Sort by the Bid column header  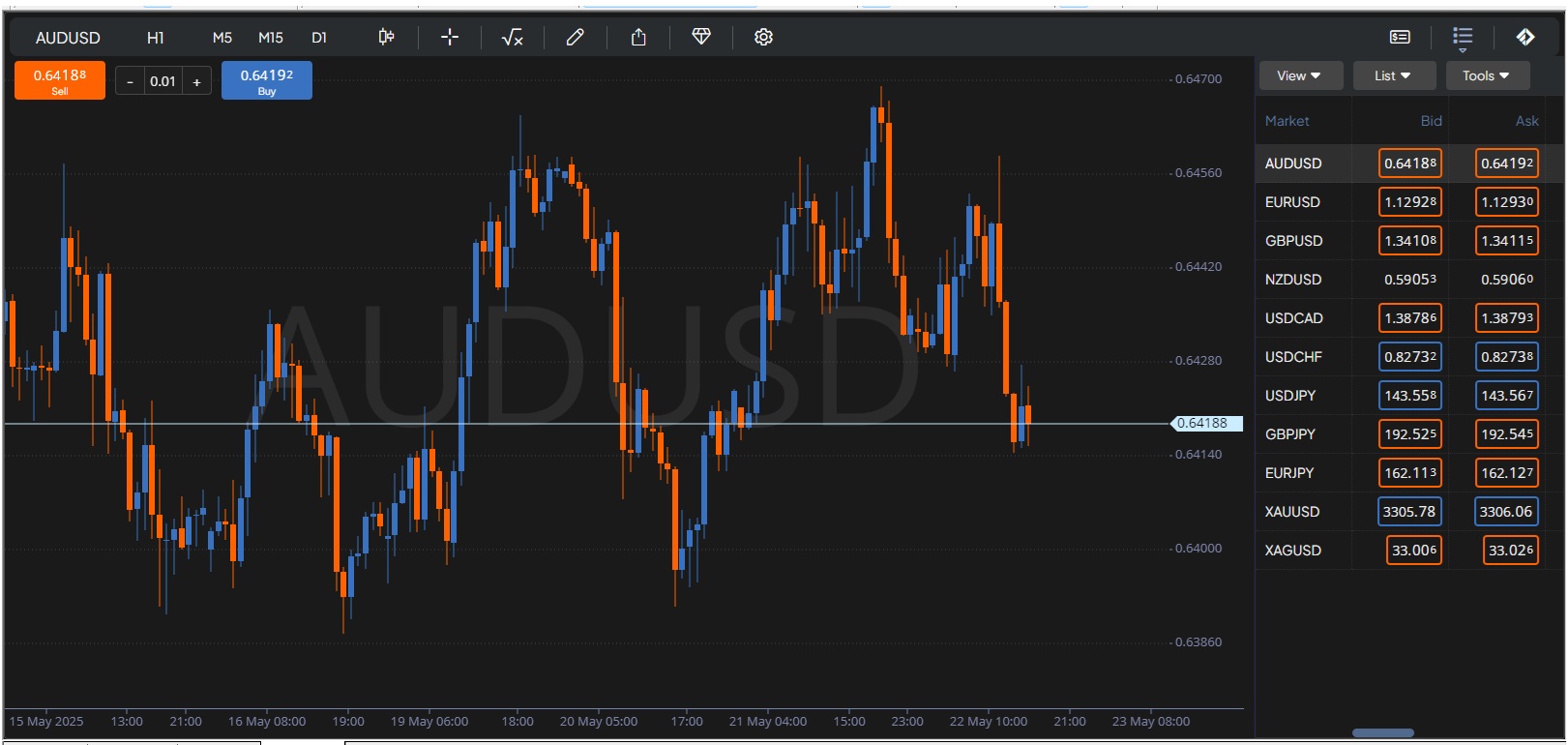[x=1431, y=121]
